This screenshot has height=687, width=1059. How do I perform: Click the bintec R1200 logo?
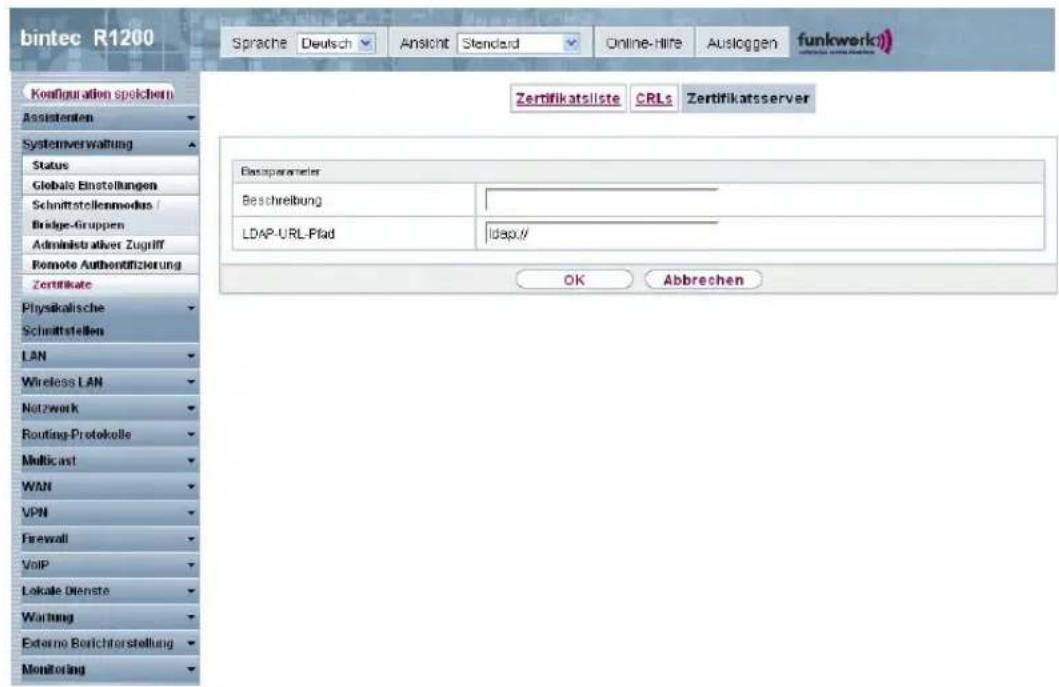(87, 38)
